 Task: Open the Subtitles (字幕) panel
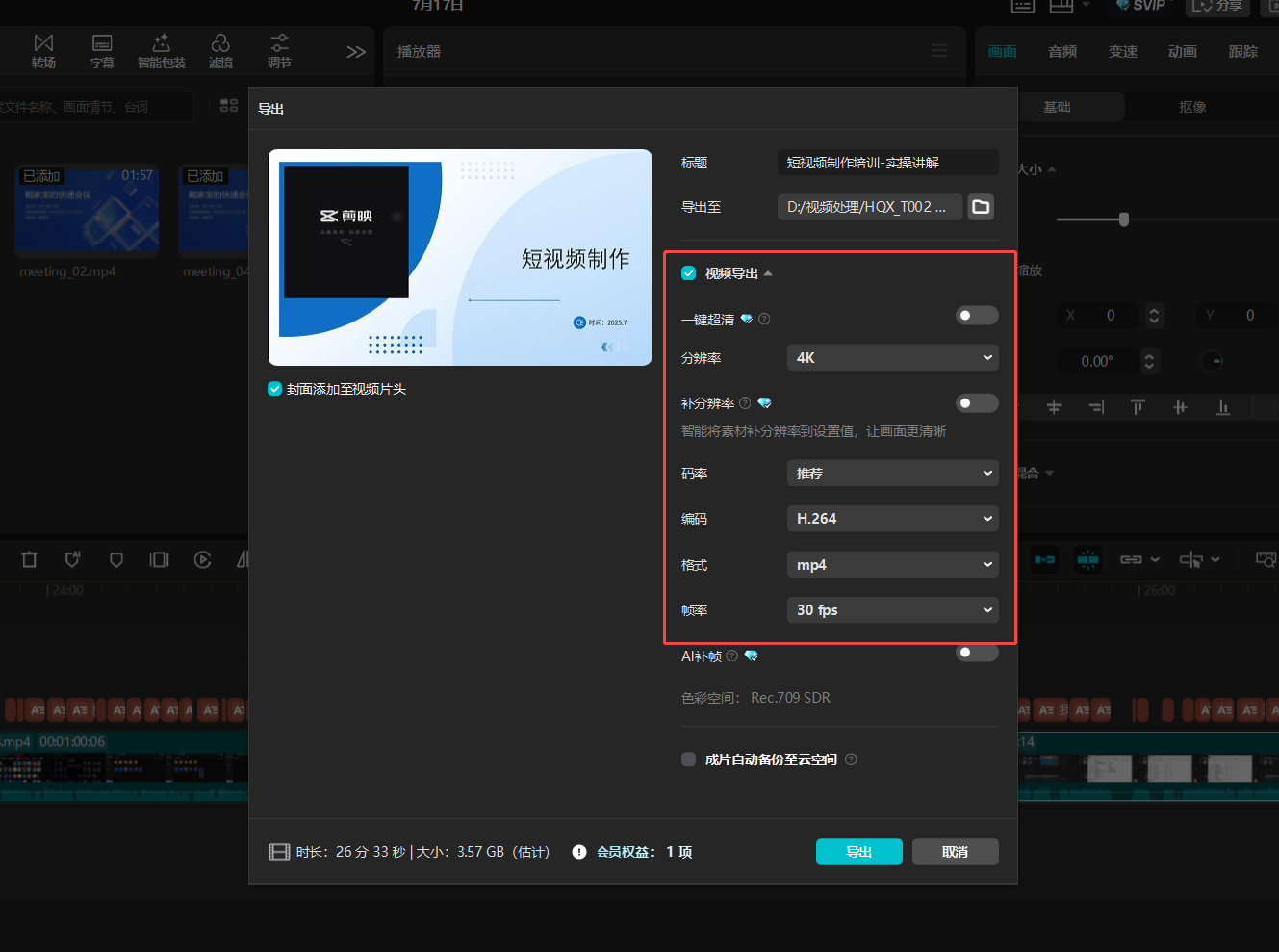click(x=102, y=51)
